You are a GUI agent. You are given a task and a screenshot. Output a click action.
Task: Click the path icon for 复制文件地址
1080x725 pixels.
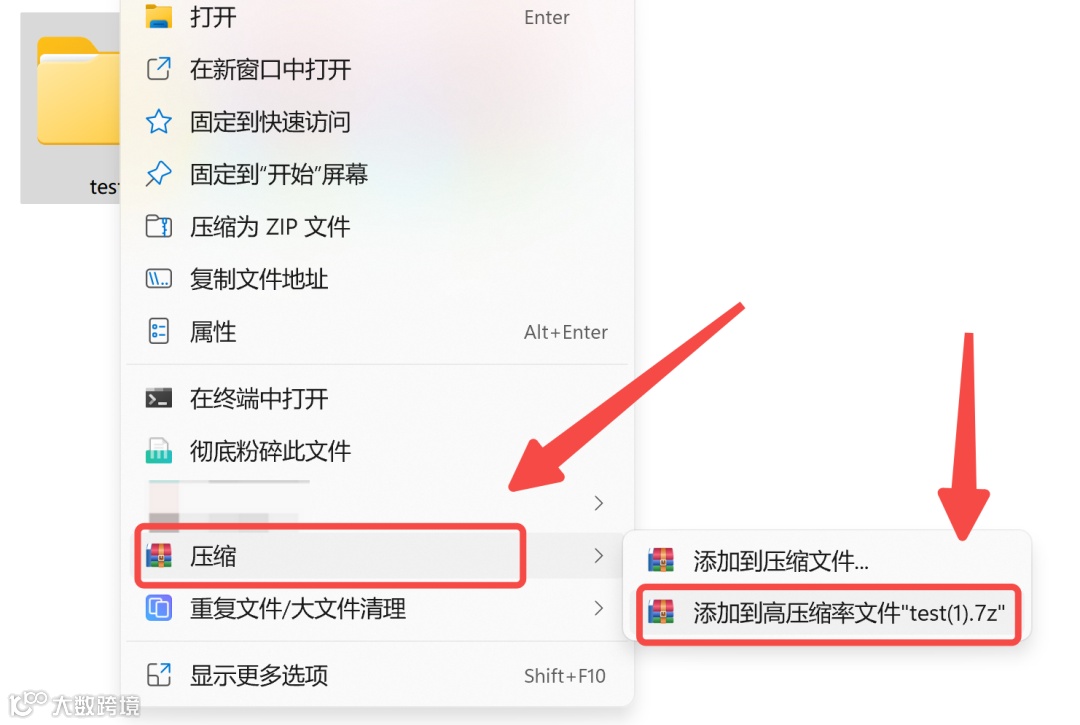point(158,279)
